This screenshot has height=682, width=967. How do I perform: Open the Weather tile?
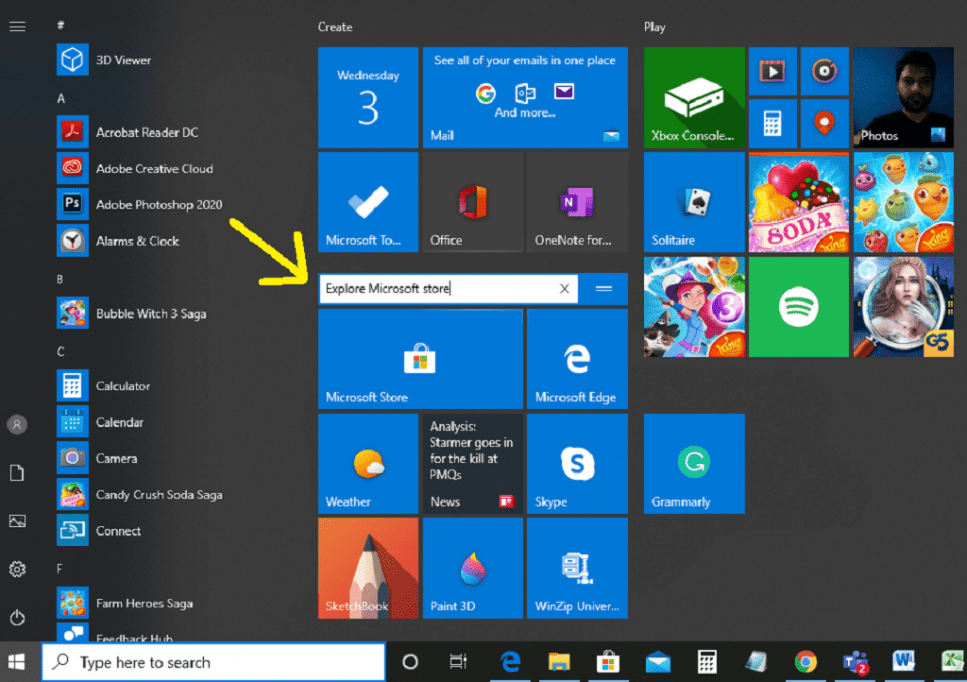point(368,464)
